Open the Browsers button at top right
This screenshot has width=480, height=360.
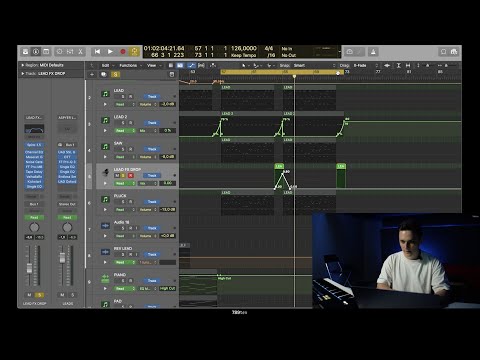[454, 52]
